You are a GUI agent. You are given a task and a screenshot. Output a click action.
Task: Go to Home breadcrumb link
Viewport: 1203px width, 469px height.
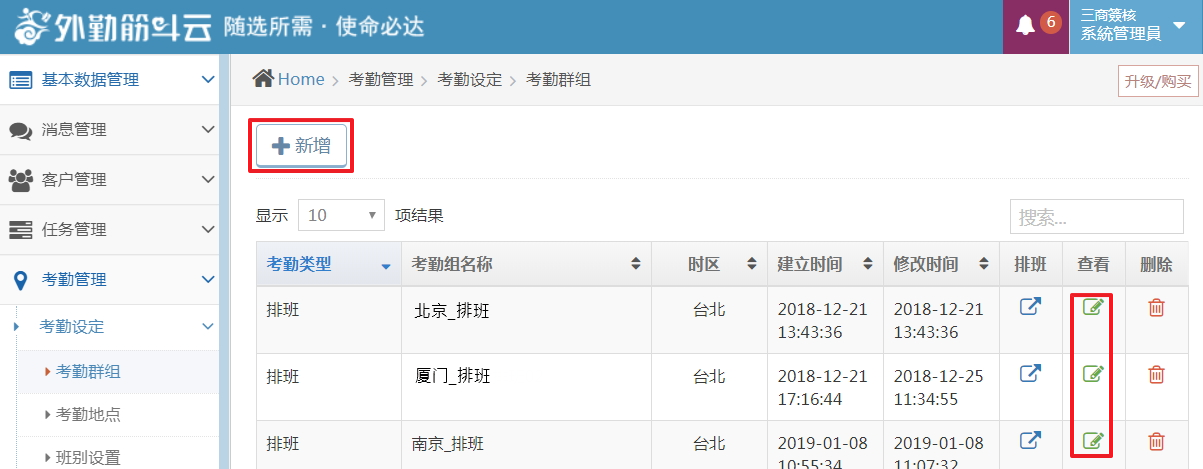[x=301, y=79]
